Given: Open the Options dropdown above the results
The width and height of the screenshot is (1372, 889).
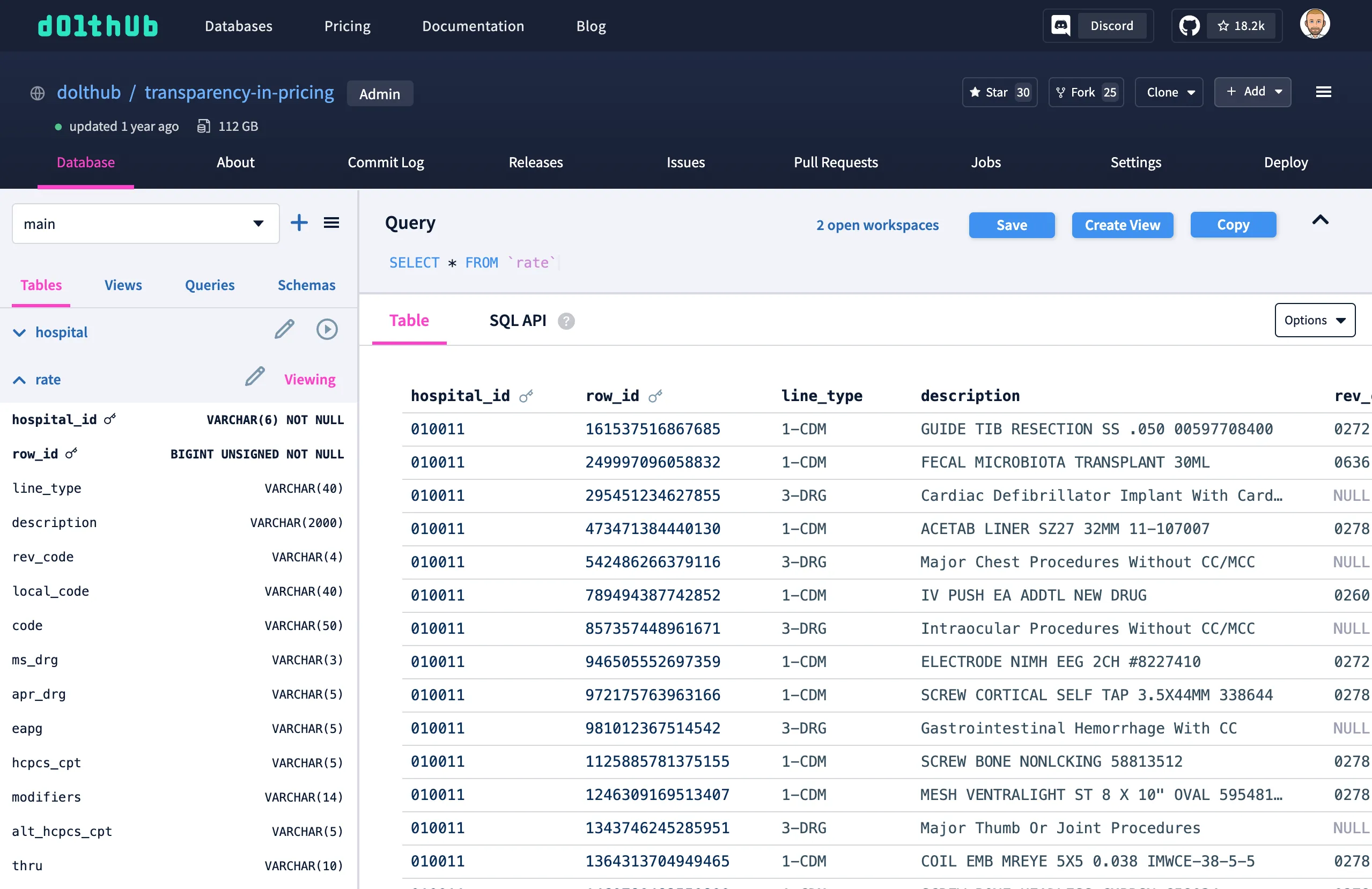Looking at the screenshot, I should [1315, 320].
